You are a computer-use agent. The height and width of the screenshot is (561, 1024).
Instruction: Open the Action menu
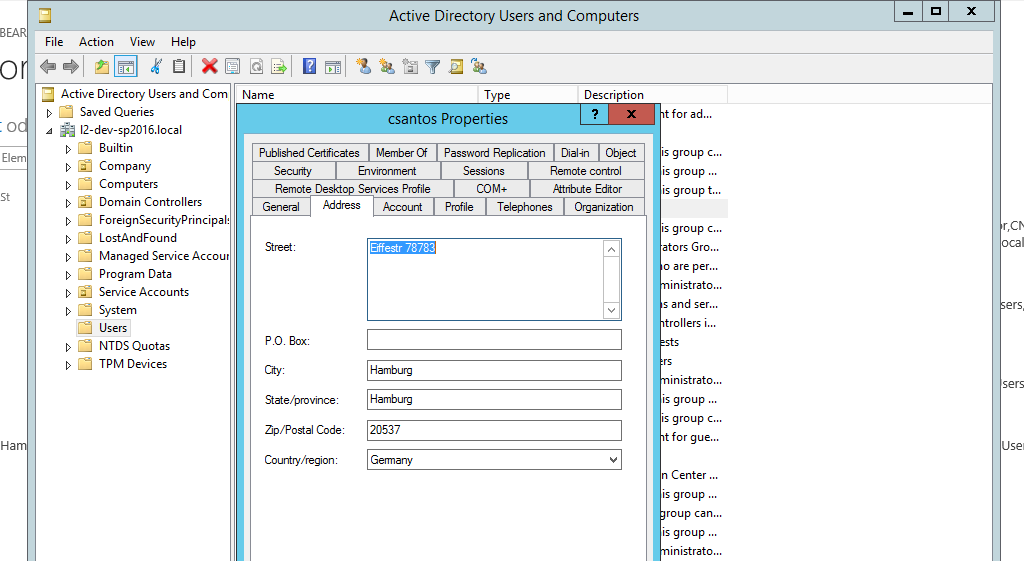(96, 42)
